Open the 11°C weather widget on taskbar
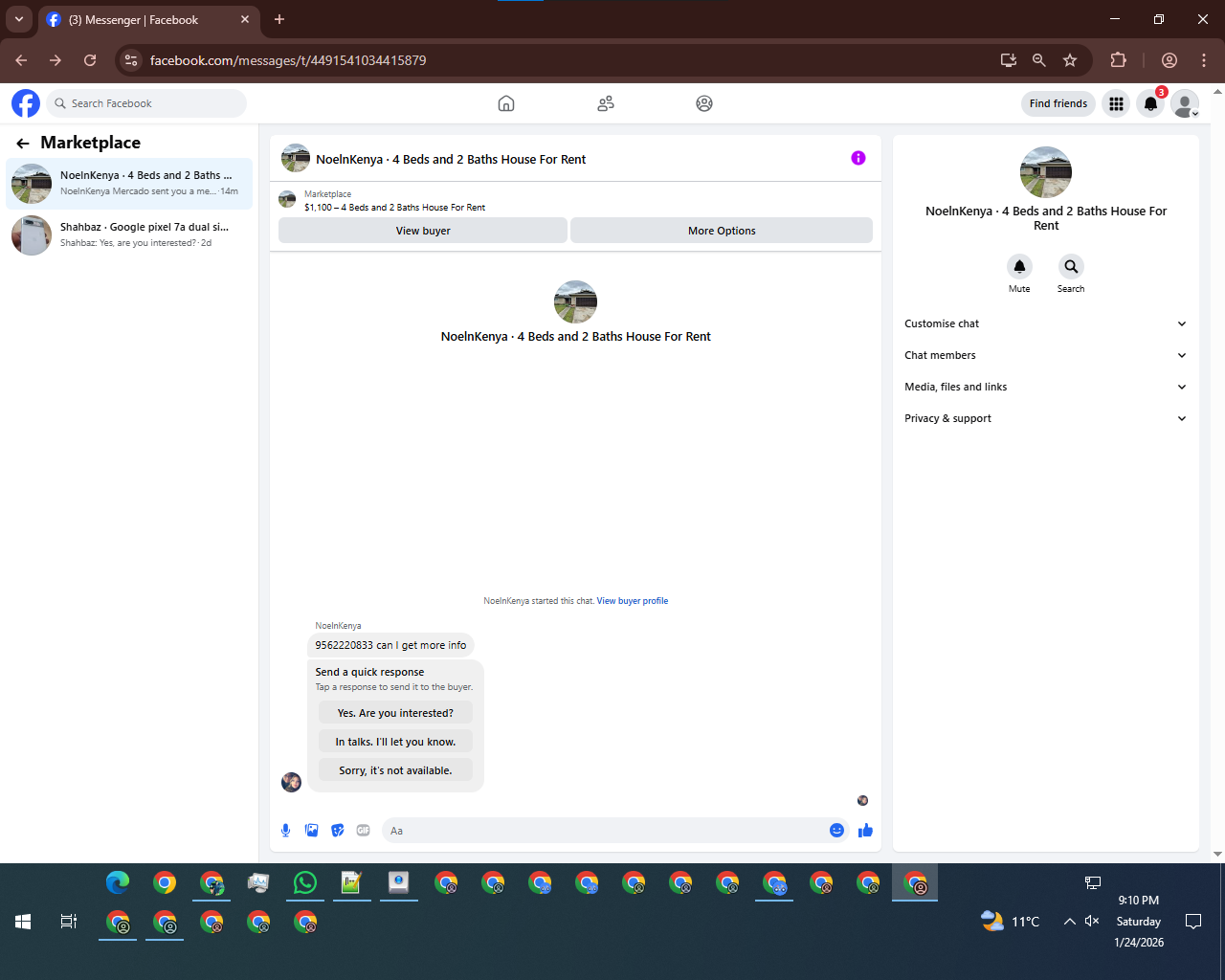 (x=1011, y=922)
